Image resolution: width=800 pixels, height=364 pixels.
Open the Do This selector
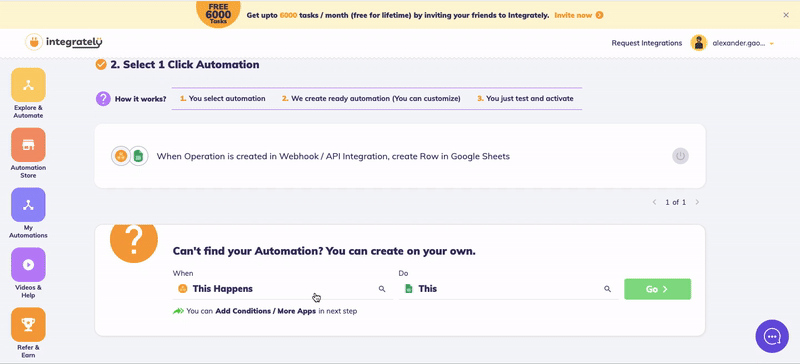(508, 289)
